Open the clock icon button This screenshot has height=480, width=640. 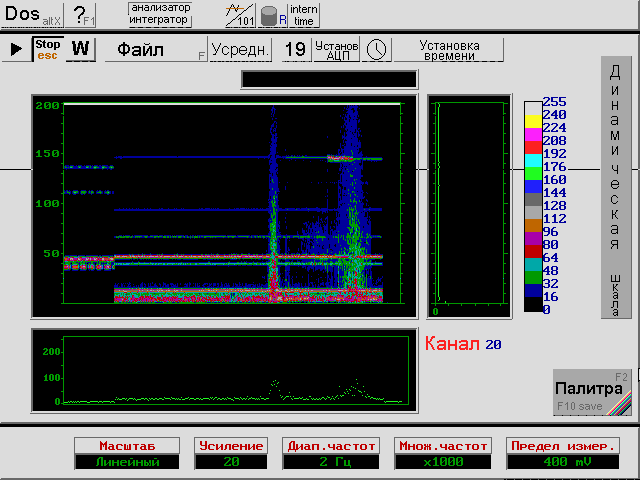(x=376, y=49)
